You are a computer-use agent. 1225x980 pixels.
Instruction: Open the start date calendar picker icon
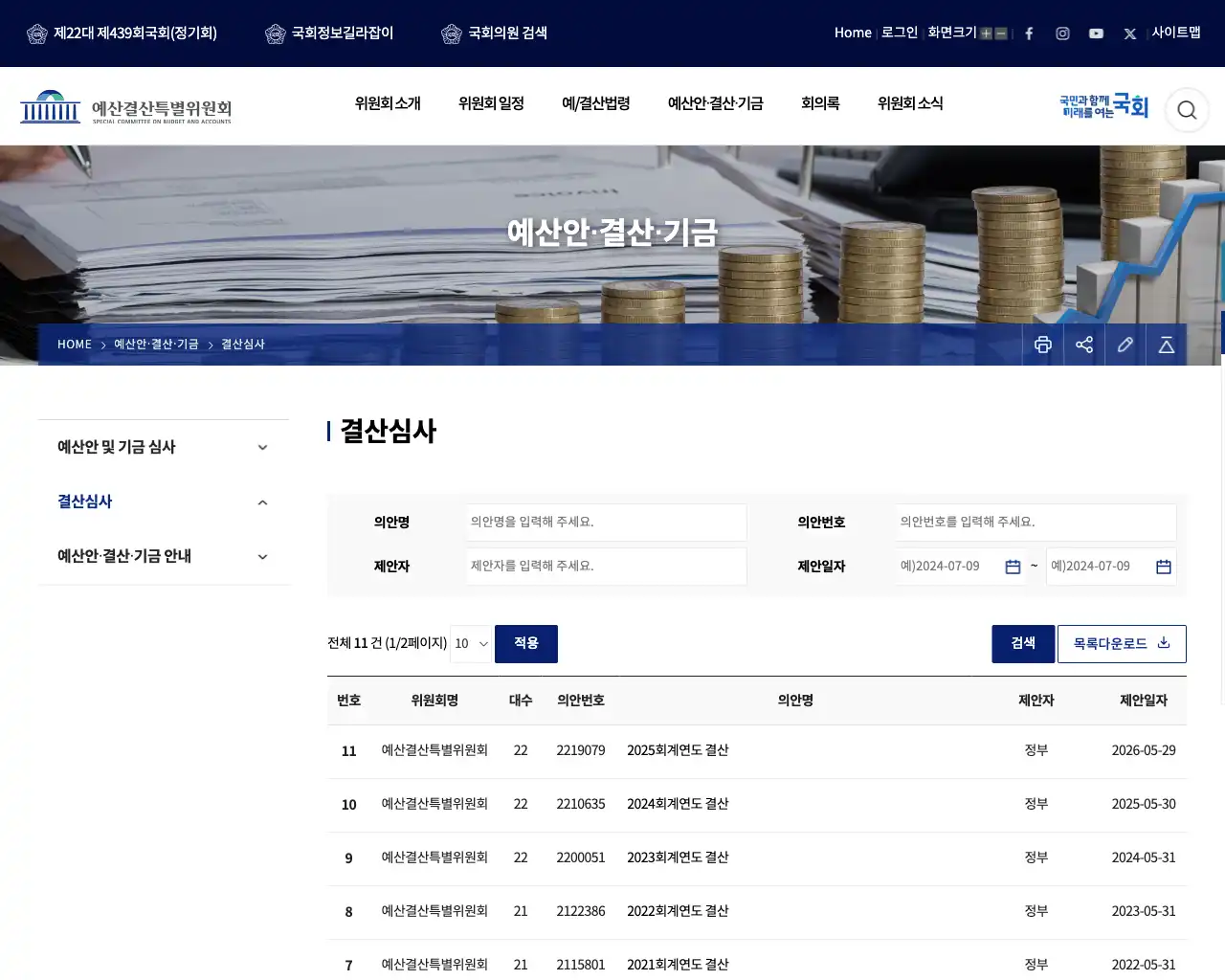point(1013,567)
